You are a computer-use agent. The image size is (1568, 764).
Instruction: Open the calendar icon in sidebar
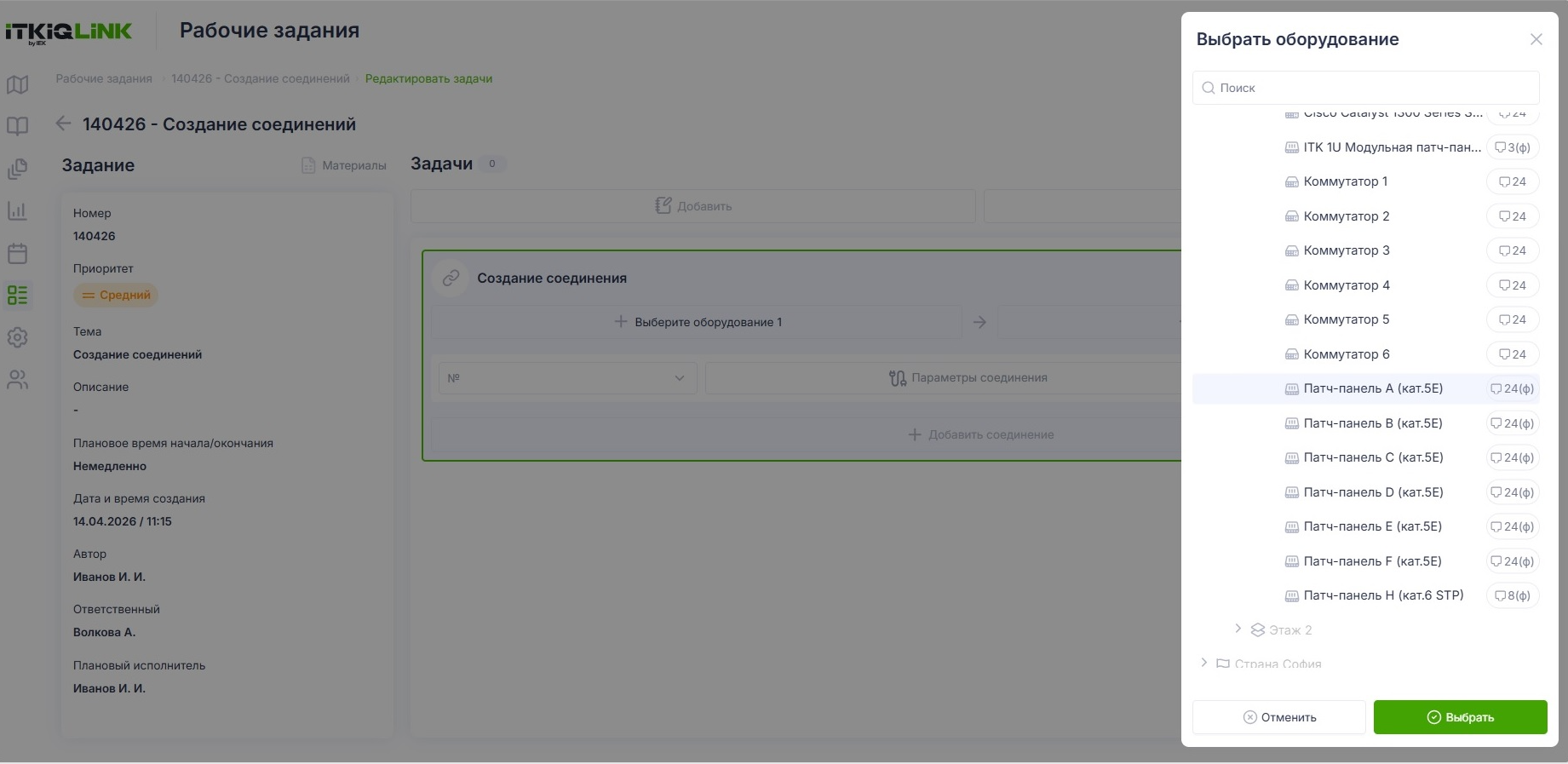17,253
